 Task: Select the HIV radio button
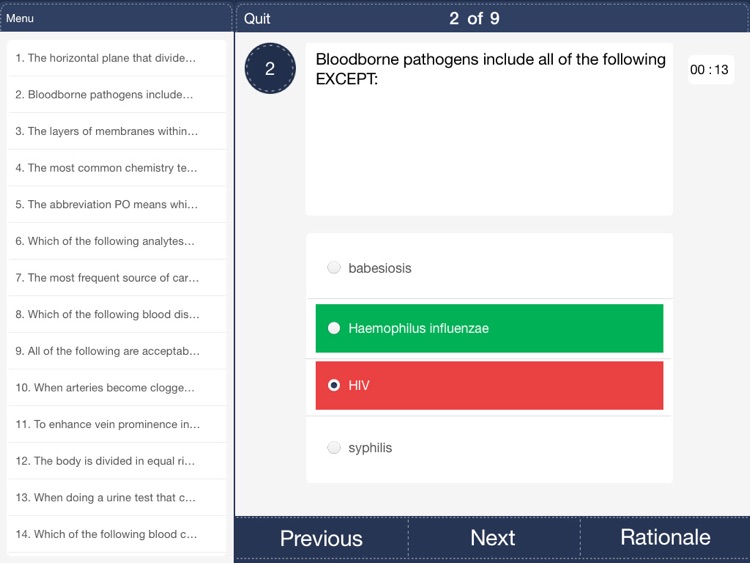(x=334, y=385)
